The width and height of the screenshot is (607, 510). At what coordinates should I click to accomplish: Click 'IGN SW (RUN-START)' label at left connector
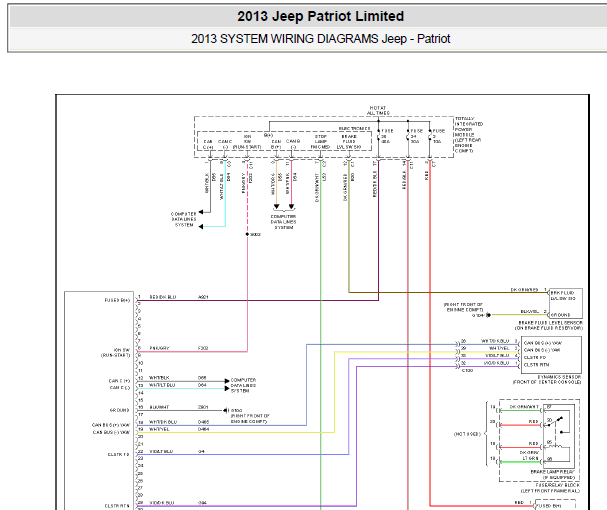point(116,352)
